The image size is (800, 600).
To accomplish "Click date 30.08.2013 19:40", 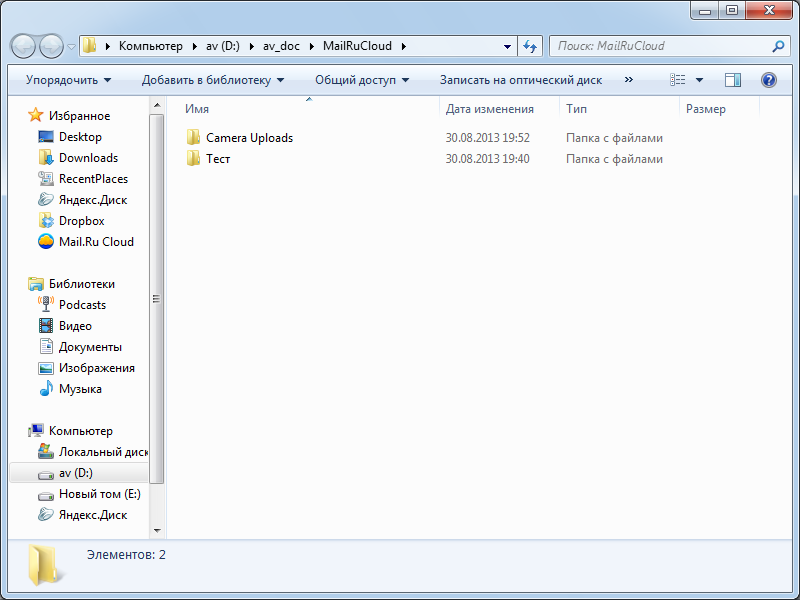I will pos(487,159).
